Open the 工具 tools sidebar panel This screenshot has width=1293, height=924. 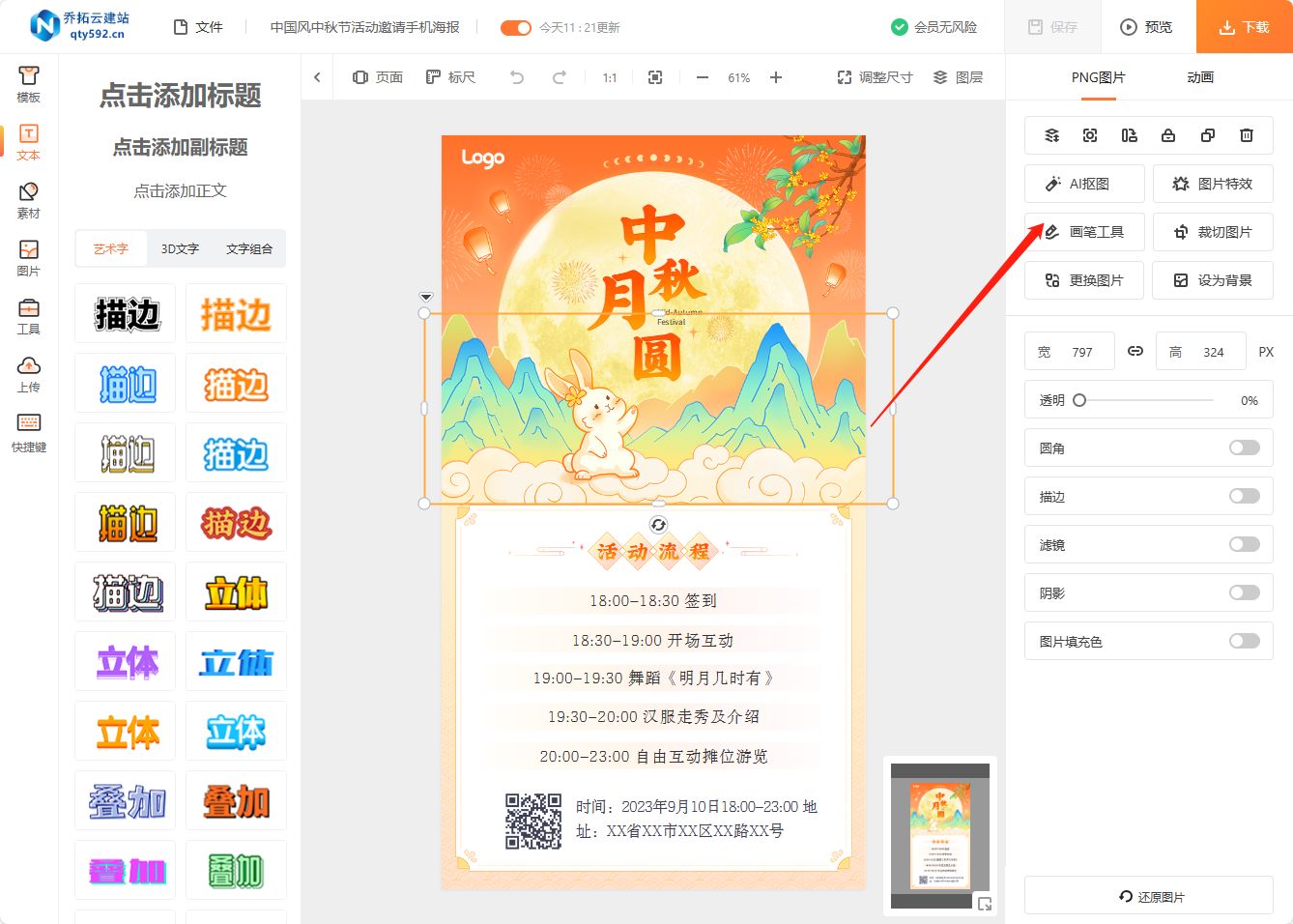[x=29, y=317]
